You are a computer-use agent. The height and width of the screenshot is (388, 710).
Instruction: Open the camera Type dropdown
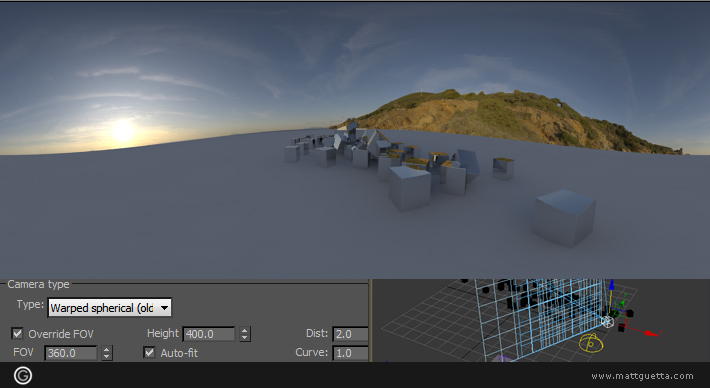110,308
